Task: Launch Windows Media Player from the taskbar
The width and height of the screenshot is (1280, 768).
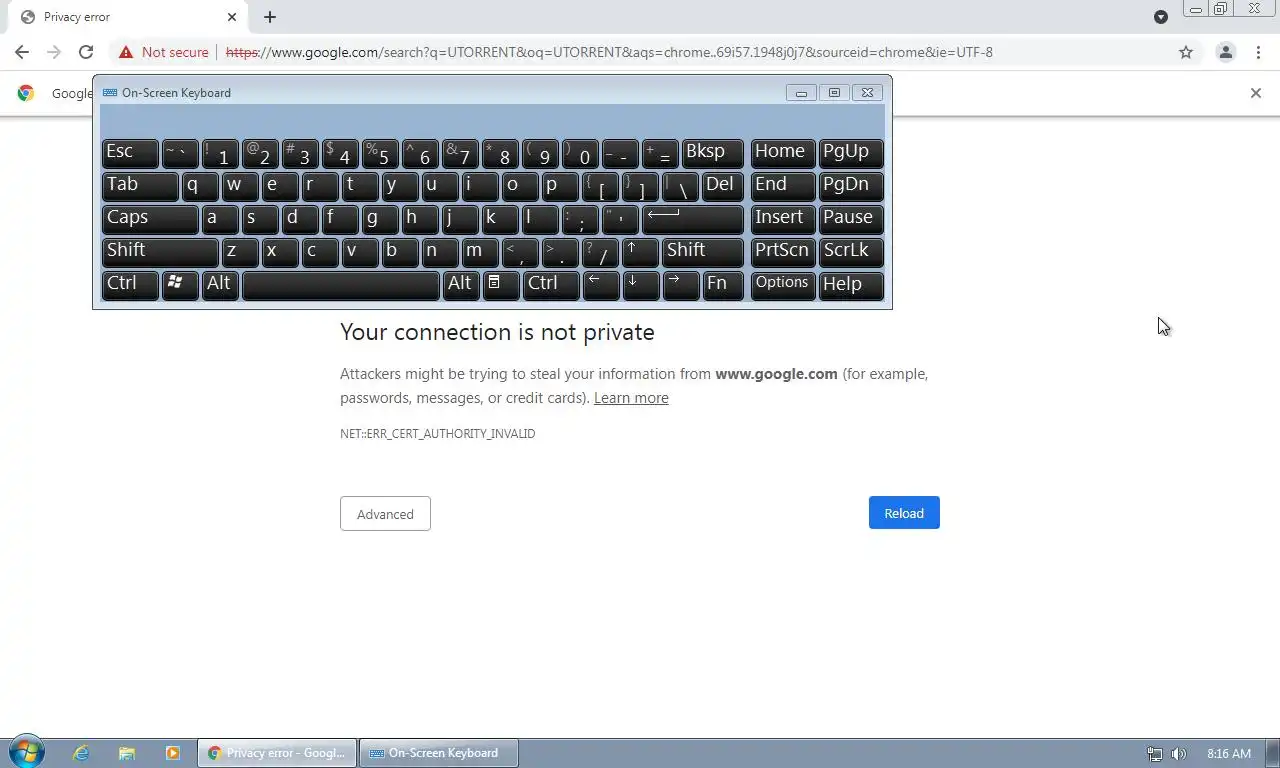Action: coord(172,753)
